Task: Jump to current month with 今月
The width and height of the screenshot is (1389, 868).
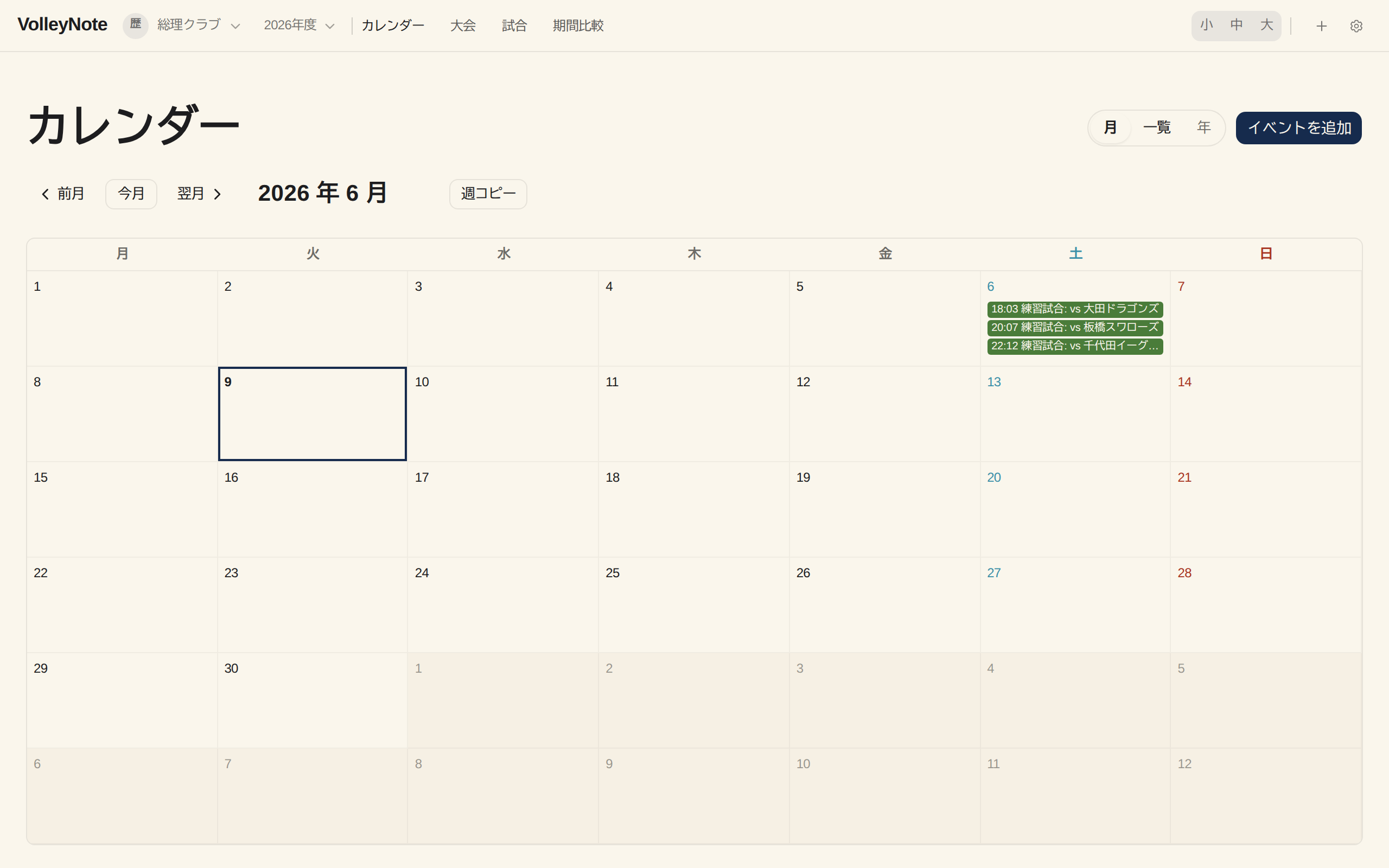Action: pyautogui.click(x=131, y=194)
